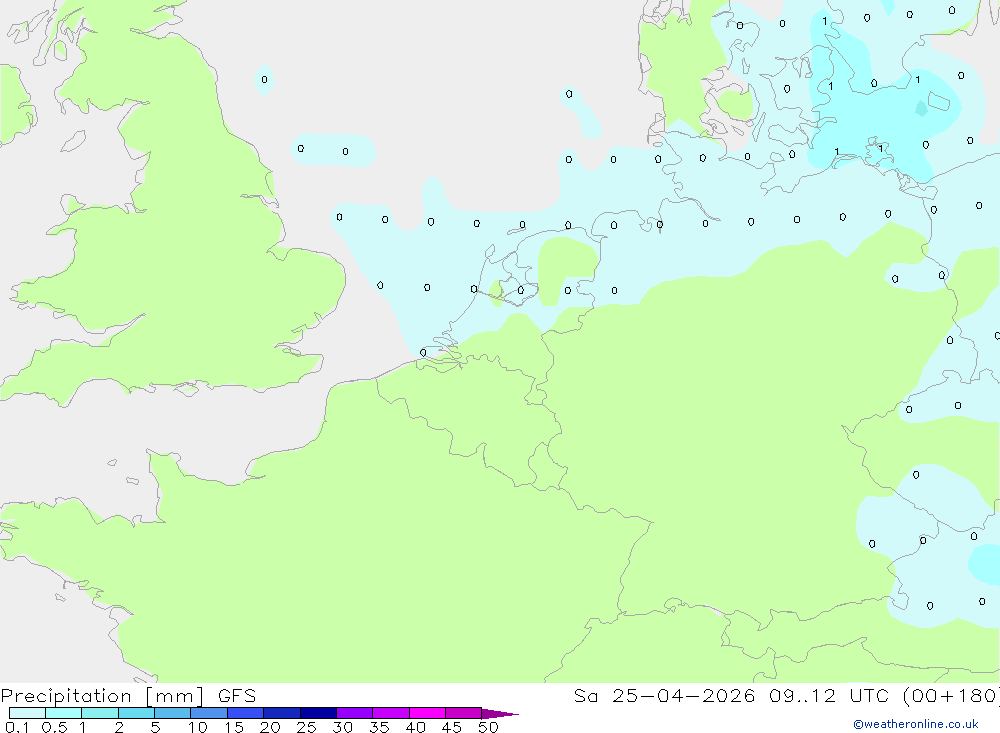Select the 5–10 mm legend color swatch

[x=173, y=713]
